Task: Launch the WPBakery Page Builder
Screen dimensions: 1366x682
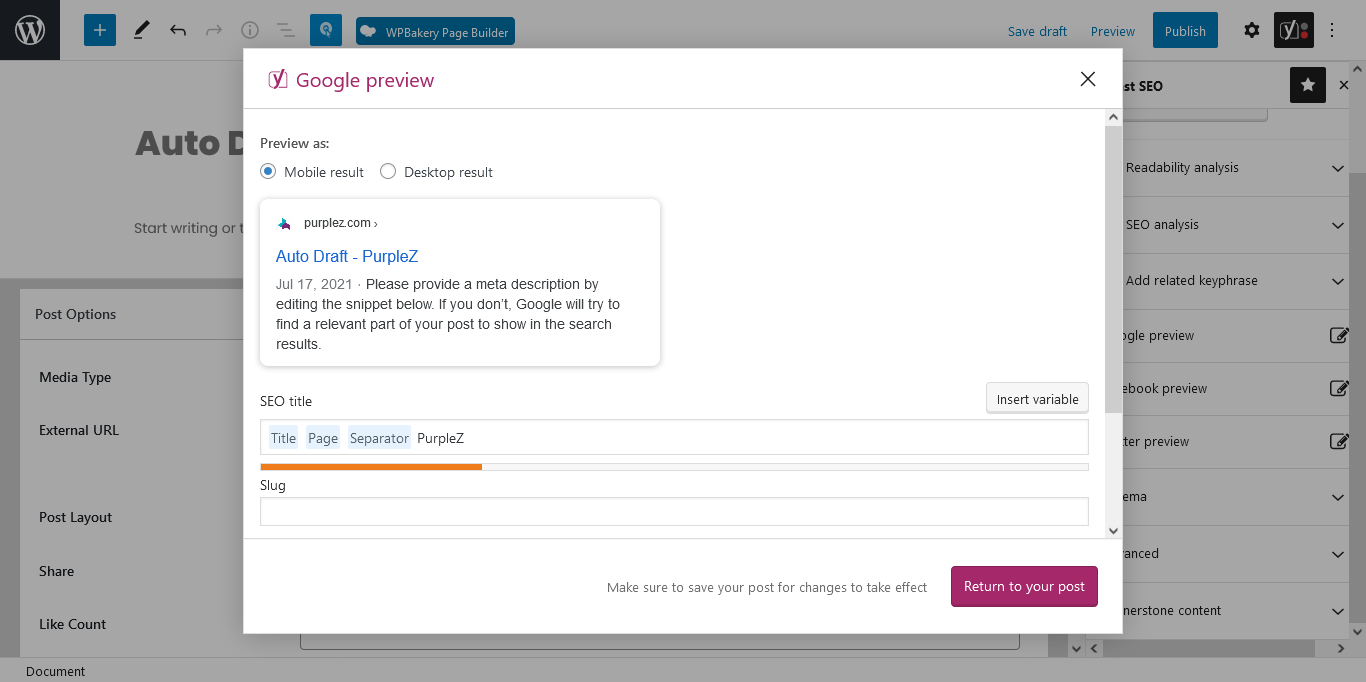Action: coord(435,31)
